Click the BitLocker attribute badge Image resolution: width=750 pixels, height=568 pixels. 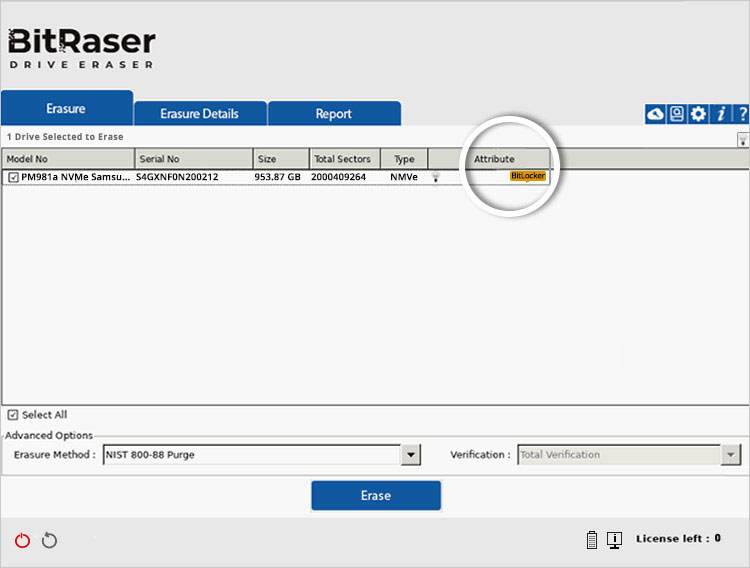coord(528,176)
